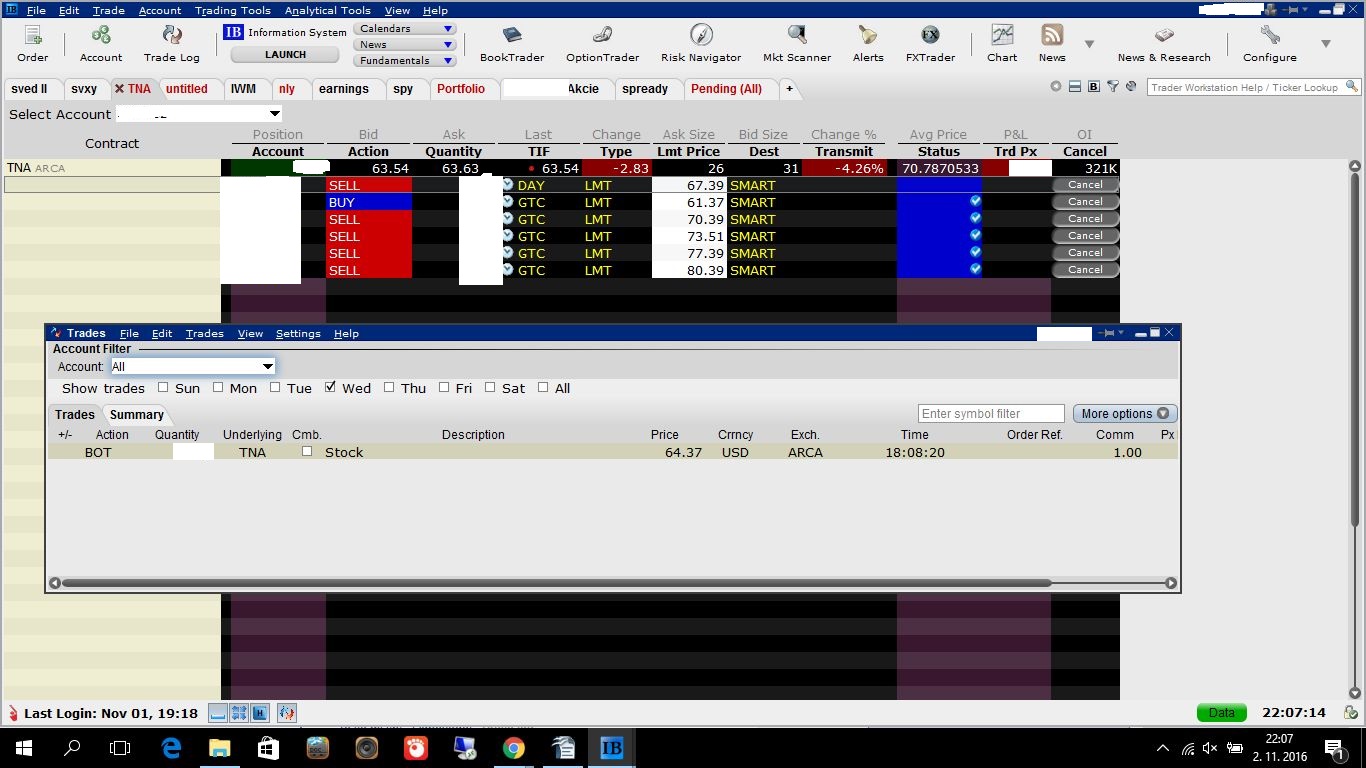Tick the Sat checkbox in Show trades

[490, 387]
